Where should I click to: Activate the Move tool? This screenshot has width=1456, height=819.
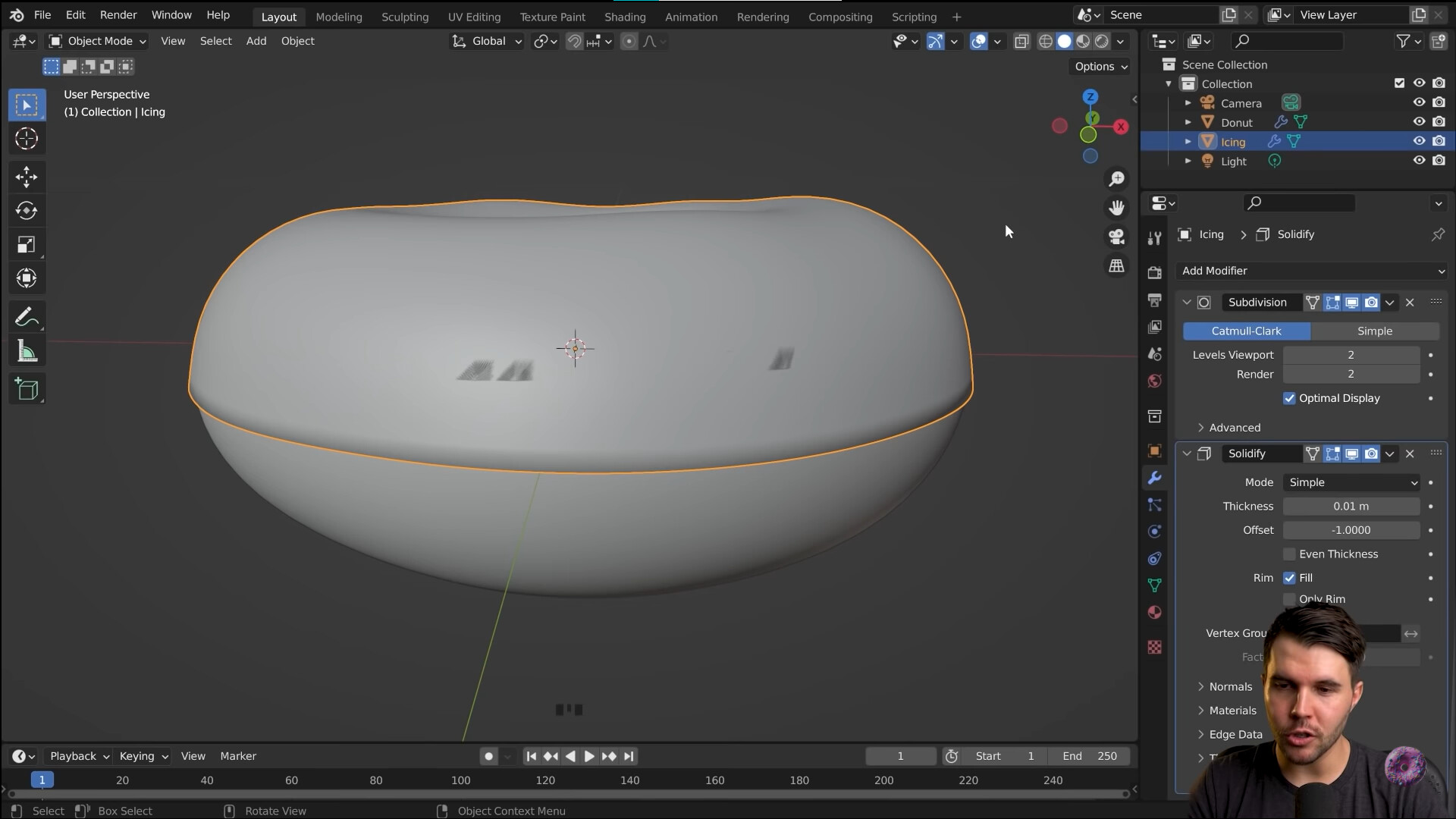coord(27,177)
